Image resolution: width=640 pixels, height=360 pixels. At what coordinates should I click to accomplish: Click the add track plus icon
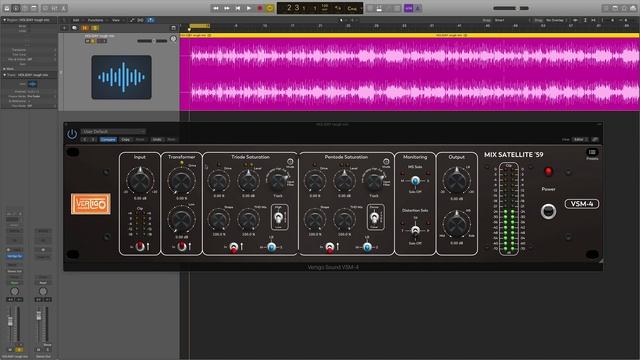(64, 28)
